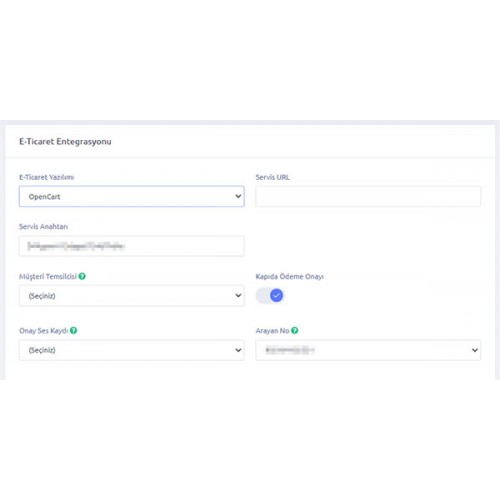This screenshot has width=500, height=500.
Task: Click the Servis URL label
Action: [272, 177]
